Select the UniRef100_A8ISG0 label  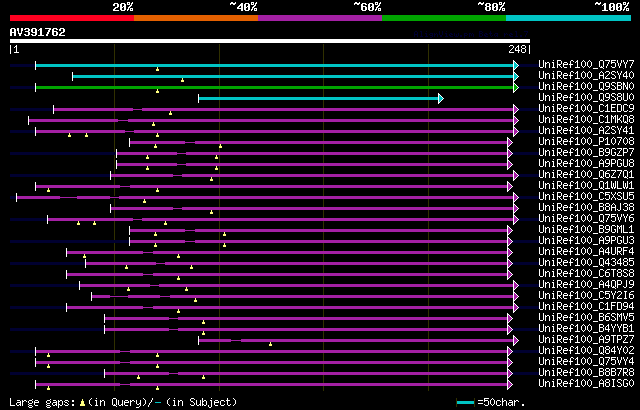[586, 384]
